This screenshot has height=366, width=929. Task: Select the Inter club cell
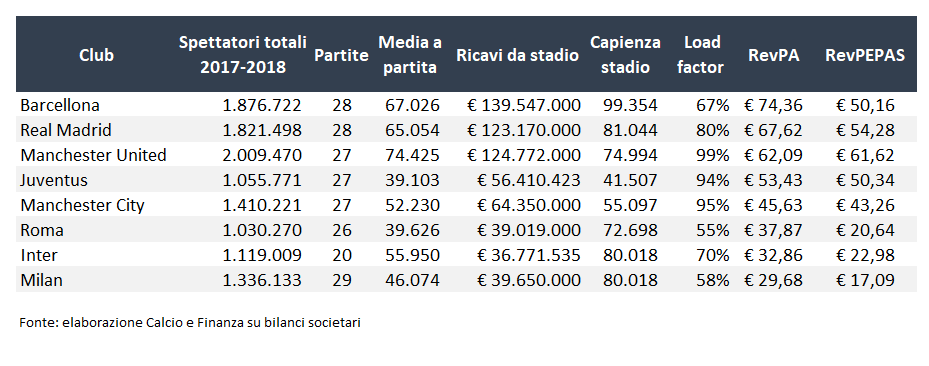[x=39, y=255]
